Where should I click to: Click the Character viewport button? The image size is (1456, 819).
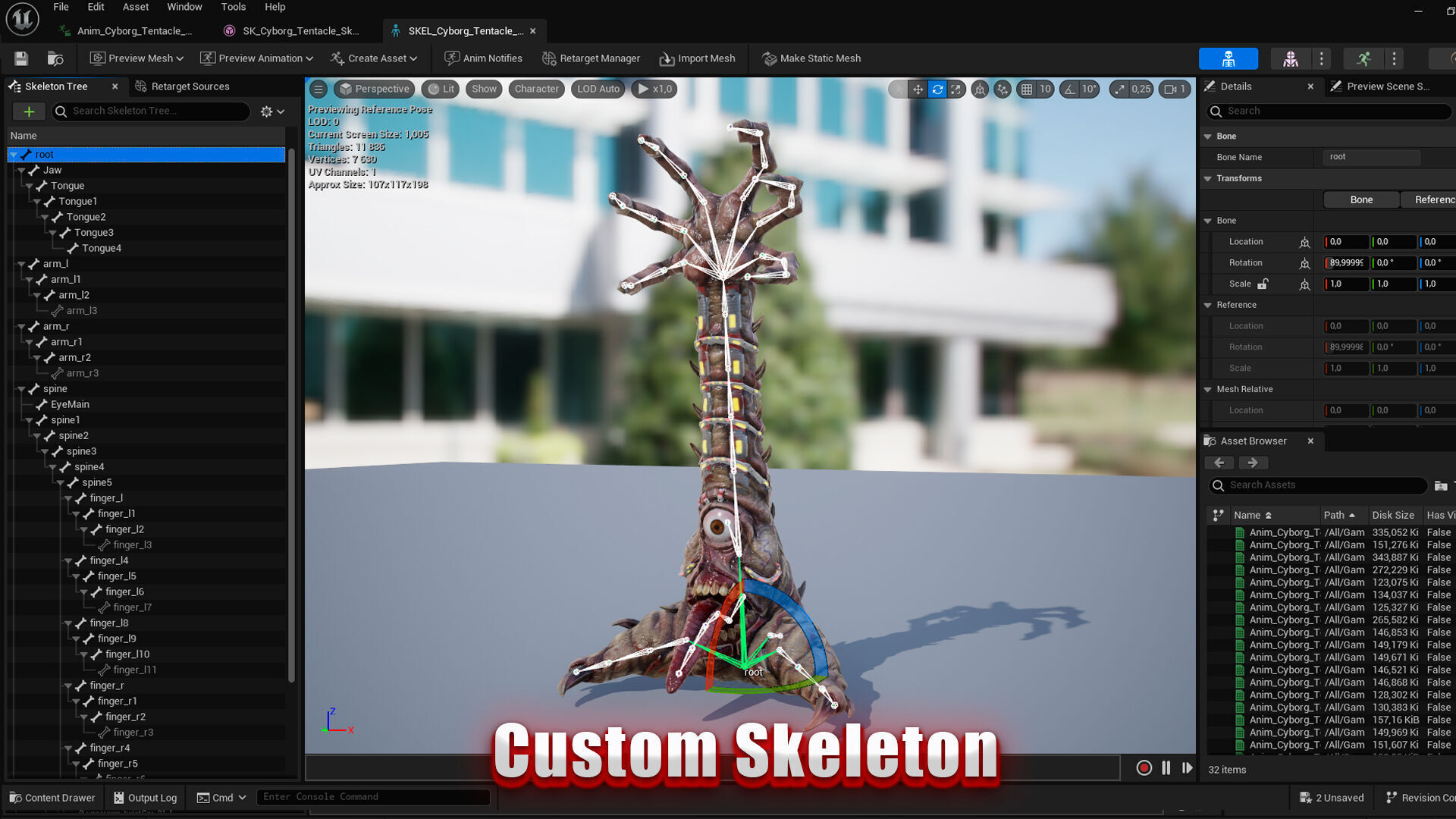point(536,89)
